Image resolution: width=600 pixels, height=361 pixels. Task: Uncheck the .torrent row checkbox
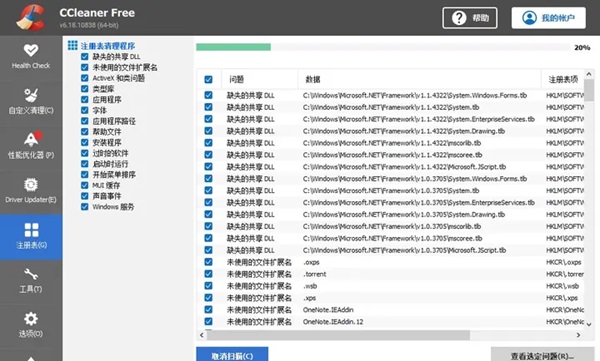[208, 274]
